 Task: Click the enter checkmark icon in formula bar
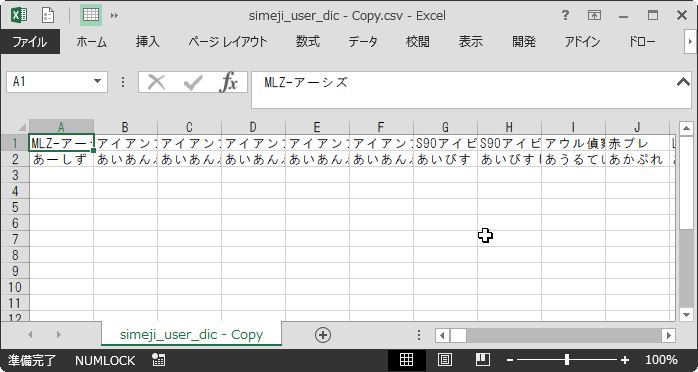click(x=193, y=82)
